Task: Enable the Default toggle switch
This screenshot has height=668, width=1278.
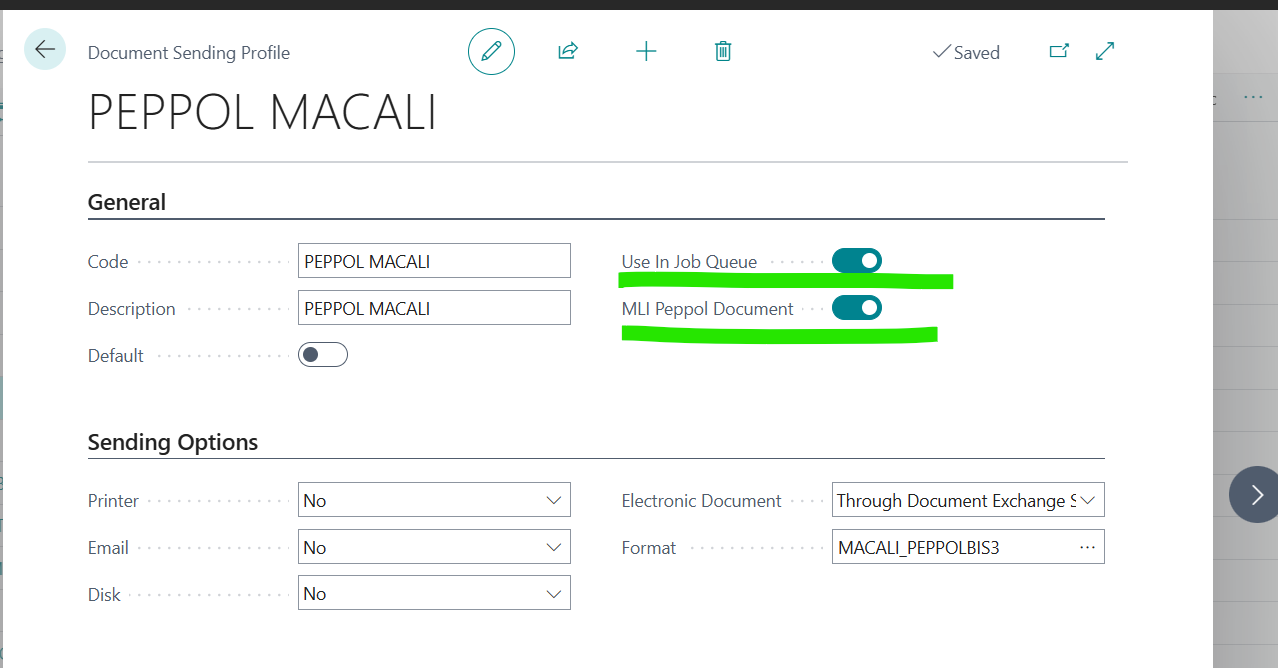Action: click(322, 355)
